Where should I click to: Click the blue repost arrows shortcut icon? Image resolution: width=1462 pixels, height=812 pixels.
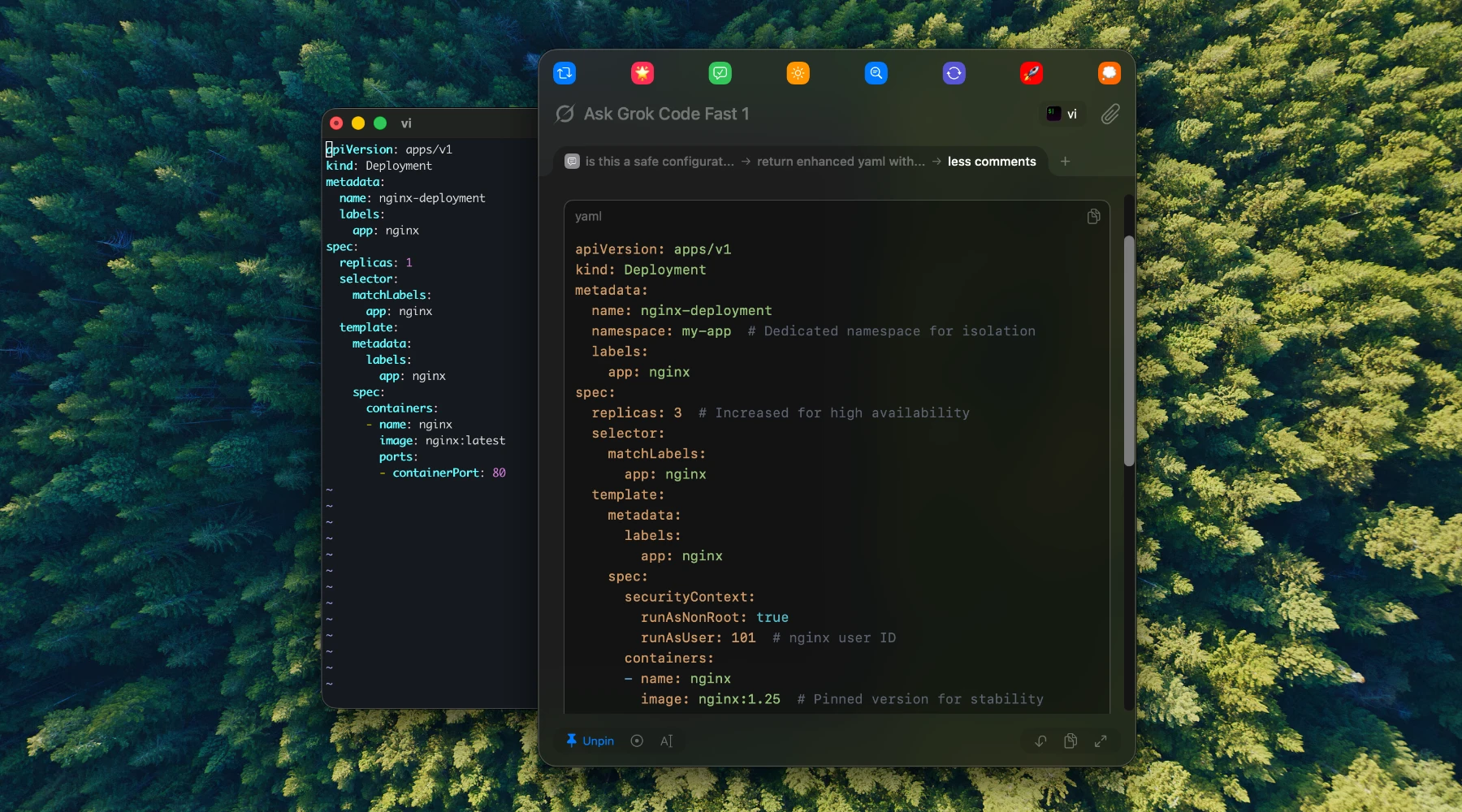click(x=564, y=73)
